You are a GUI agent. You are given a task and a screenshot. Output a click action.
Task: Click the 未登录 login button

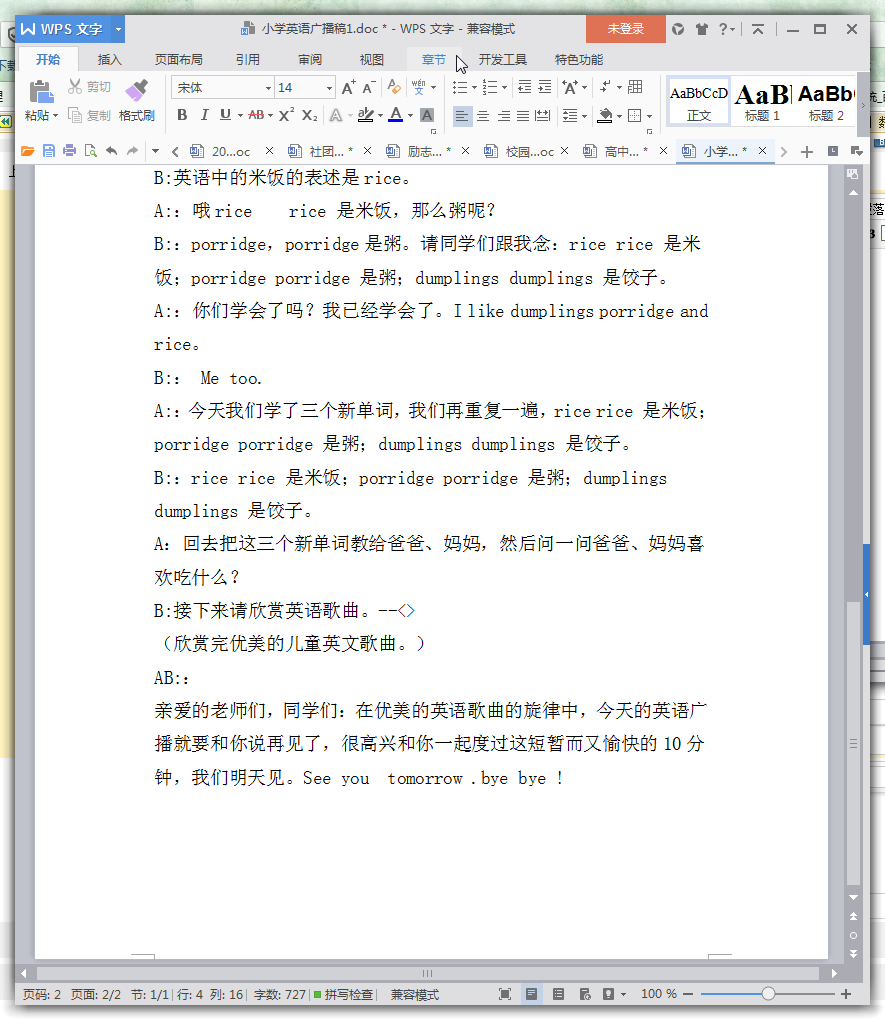[625, 29]
